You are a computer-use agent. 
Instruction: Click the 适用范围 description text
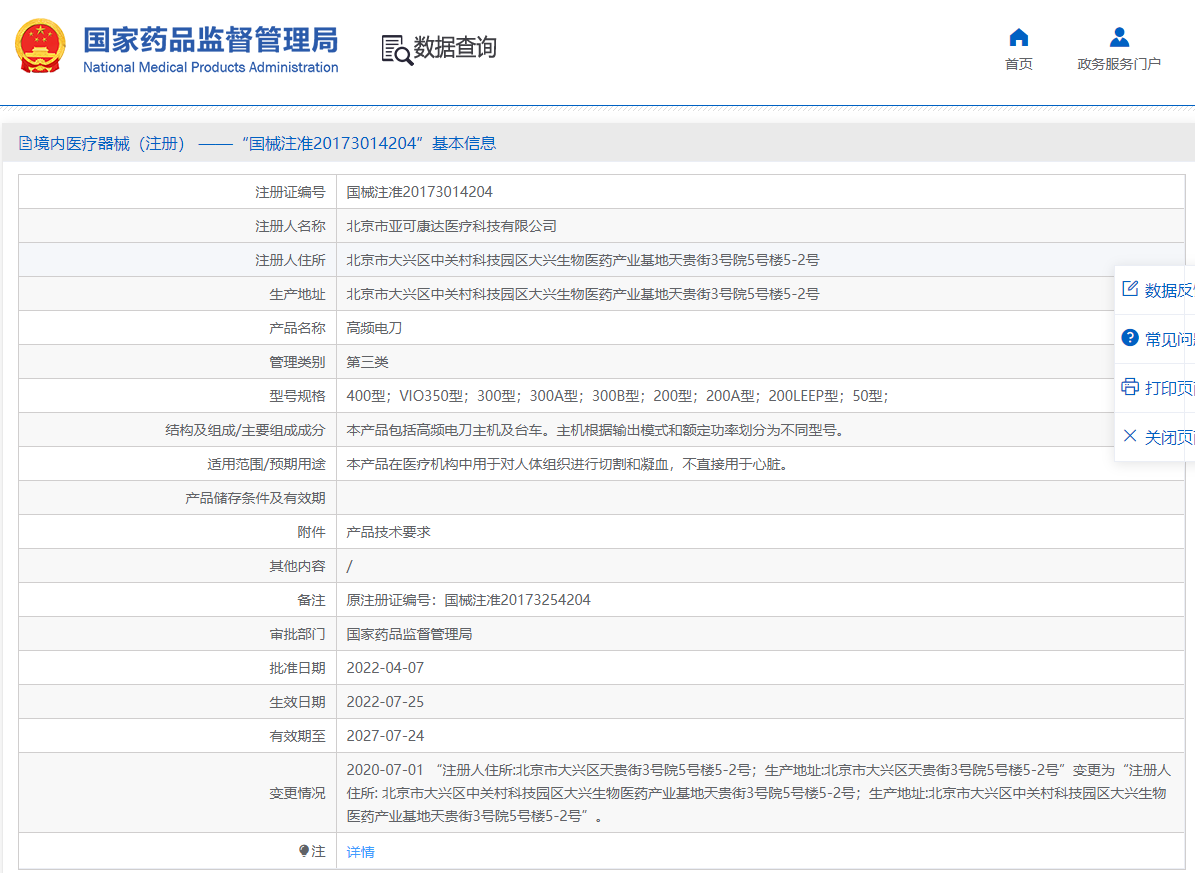[x=569, y=464]
